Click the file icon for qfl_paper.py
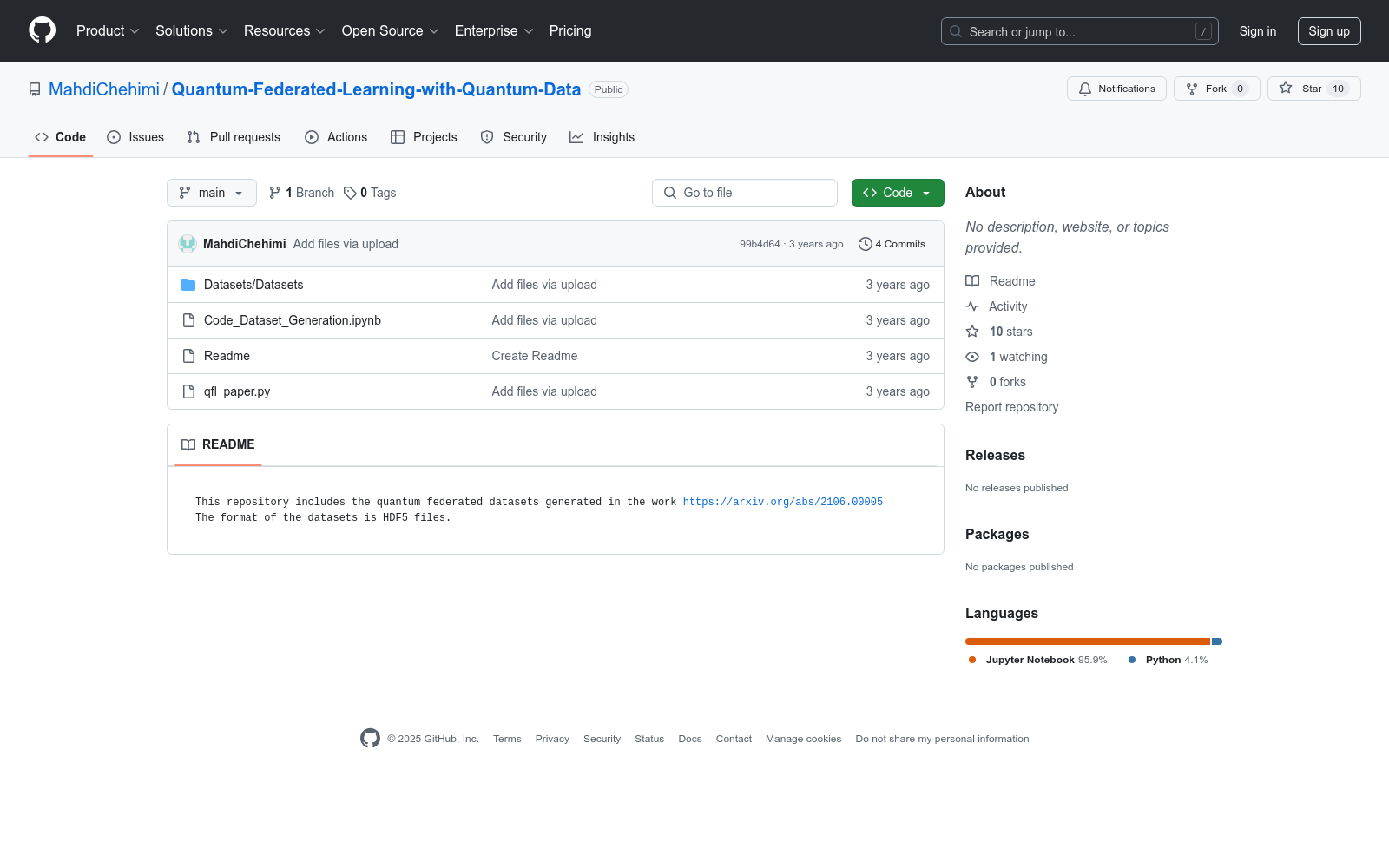Viewport: 1389px width, 868px height. coord(188,391)
